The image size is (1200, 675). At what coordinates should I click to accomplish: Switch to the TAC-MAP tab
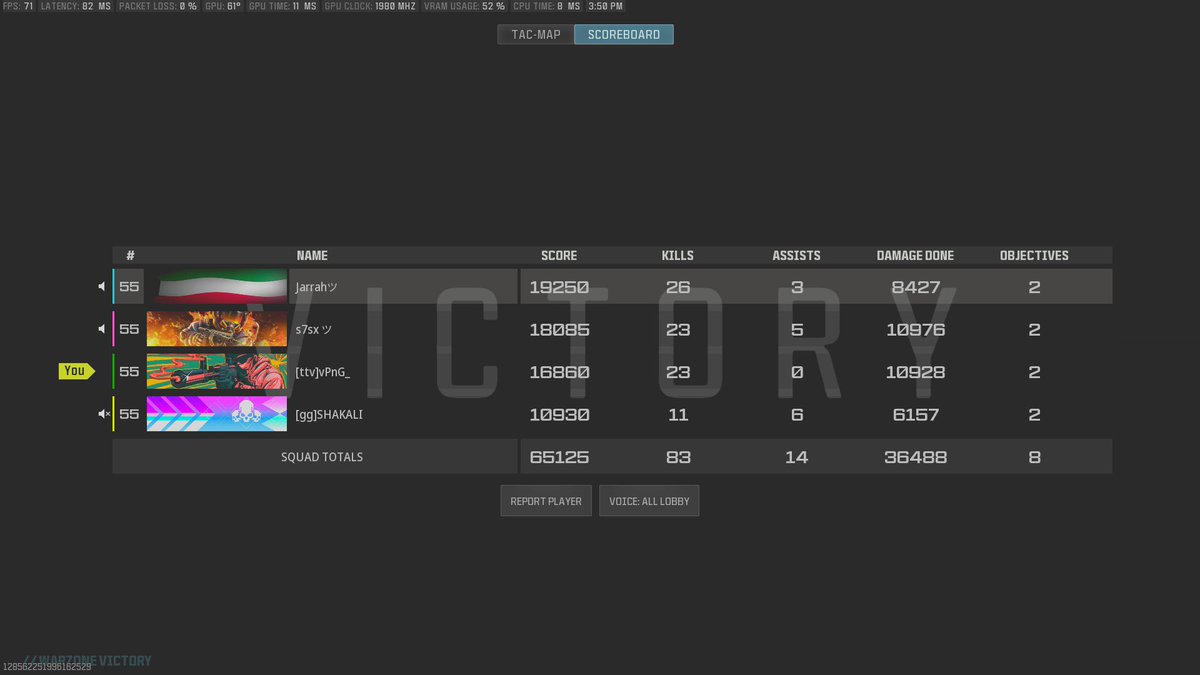coord(536,34)
